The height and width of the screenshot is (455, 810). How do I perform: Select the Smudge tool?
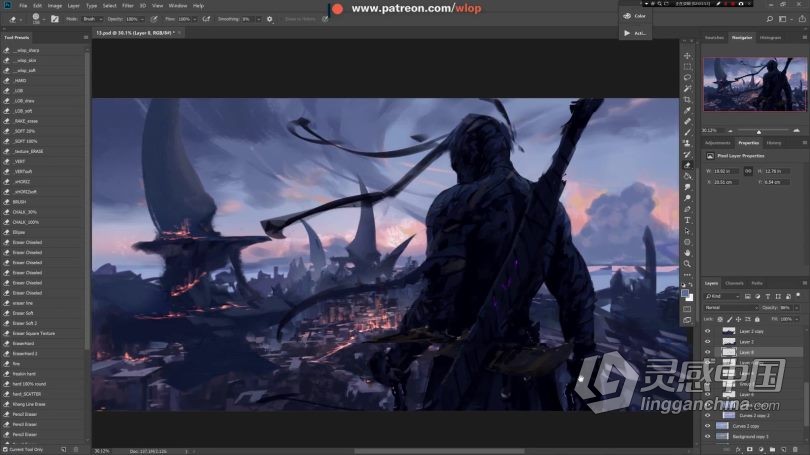coord(687,187)
